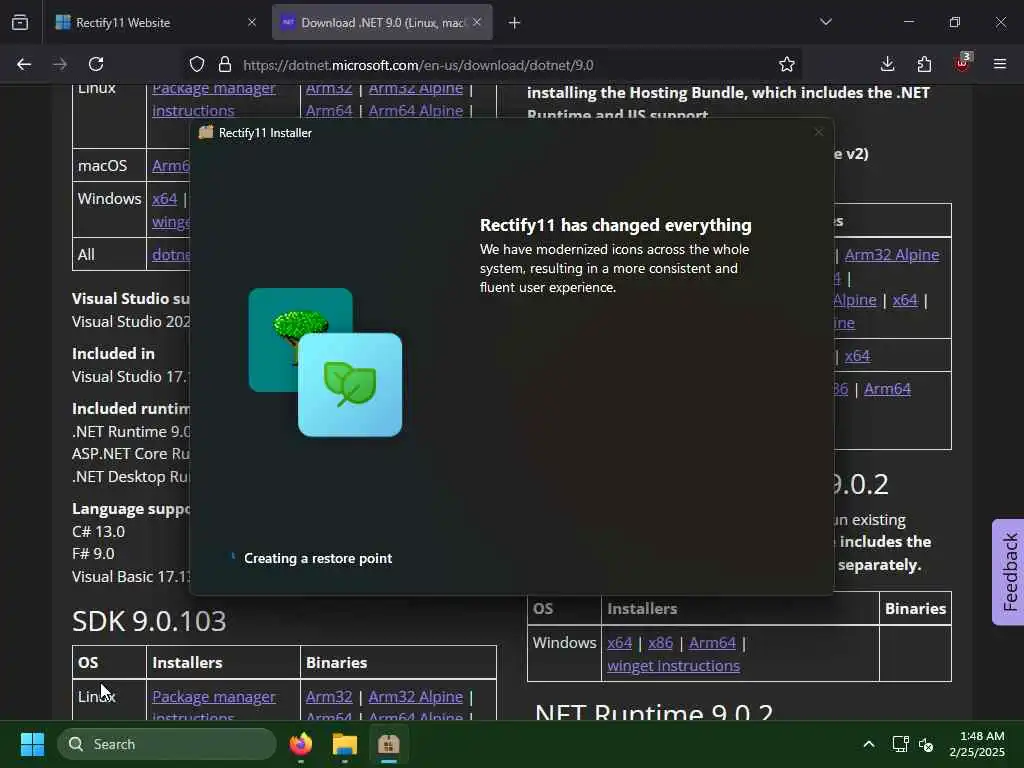Open the Firefox hamburger menu
Screen dimensions: 1024x768
tap(1000, 64)
